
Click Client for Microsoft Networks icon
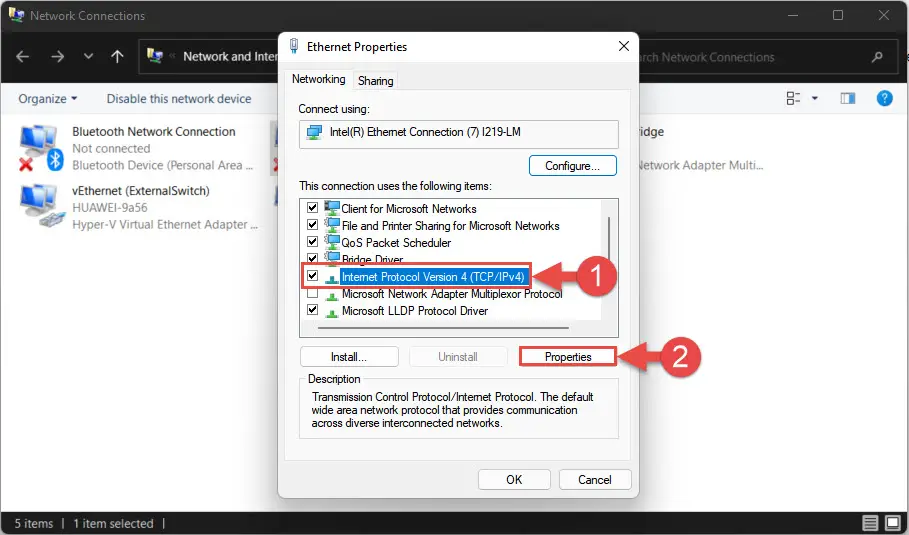332,208
